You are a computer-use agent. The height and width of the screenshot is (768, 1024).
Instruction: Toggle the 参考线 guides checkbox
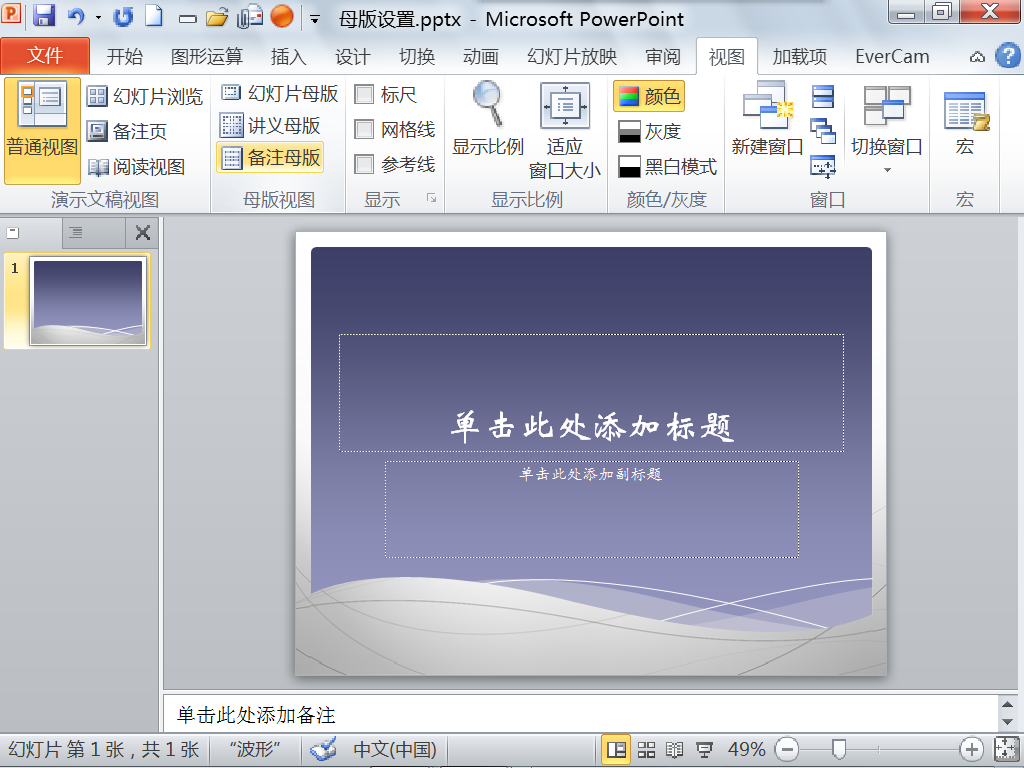(364, 164)
